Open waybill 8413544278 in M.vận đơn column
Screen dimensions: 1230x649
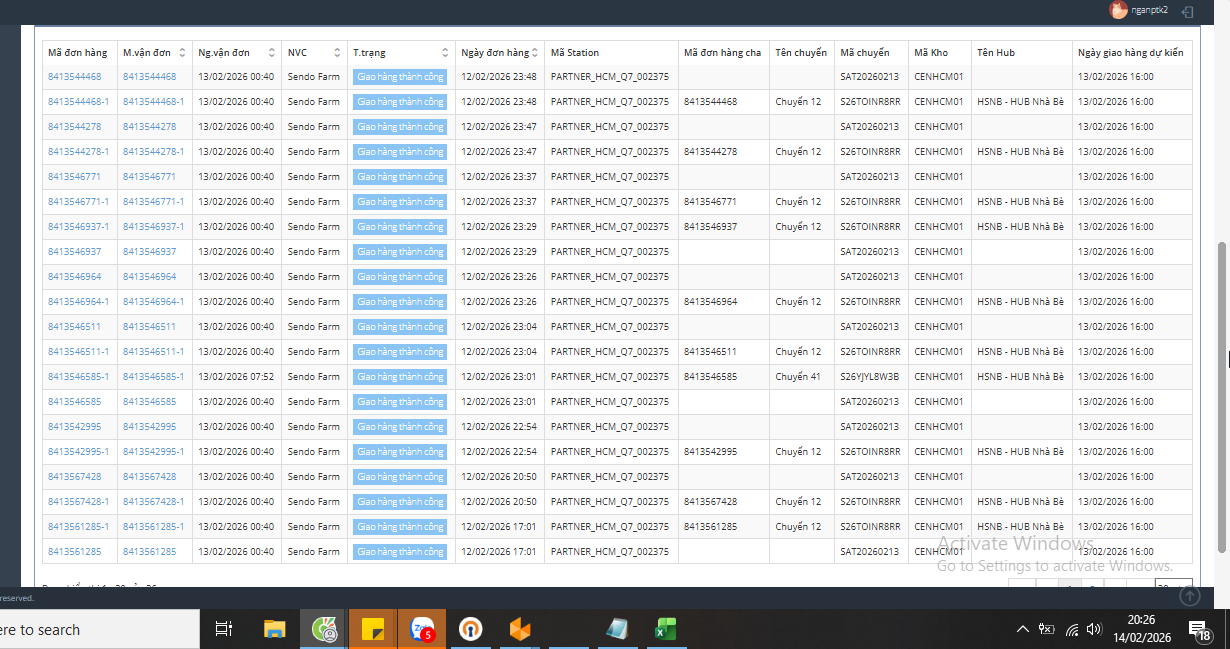149,127
